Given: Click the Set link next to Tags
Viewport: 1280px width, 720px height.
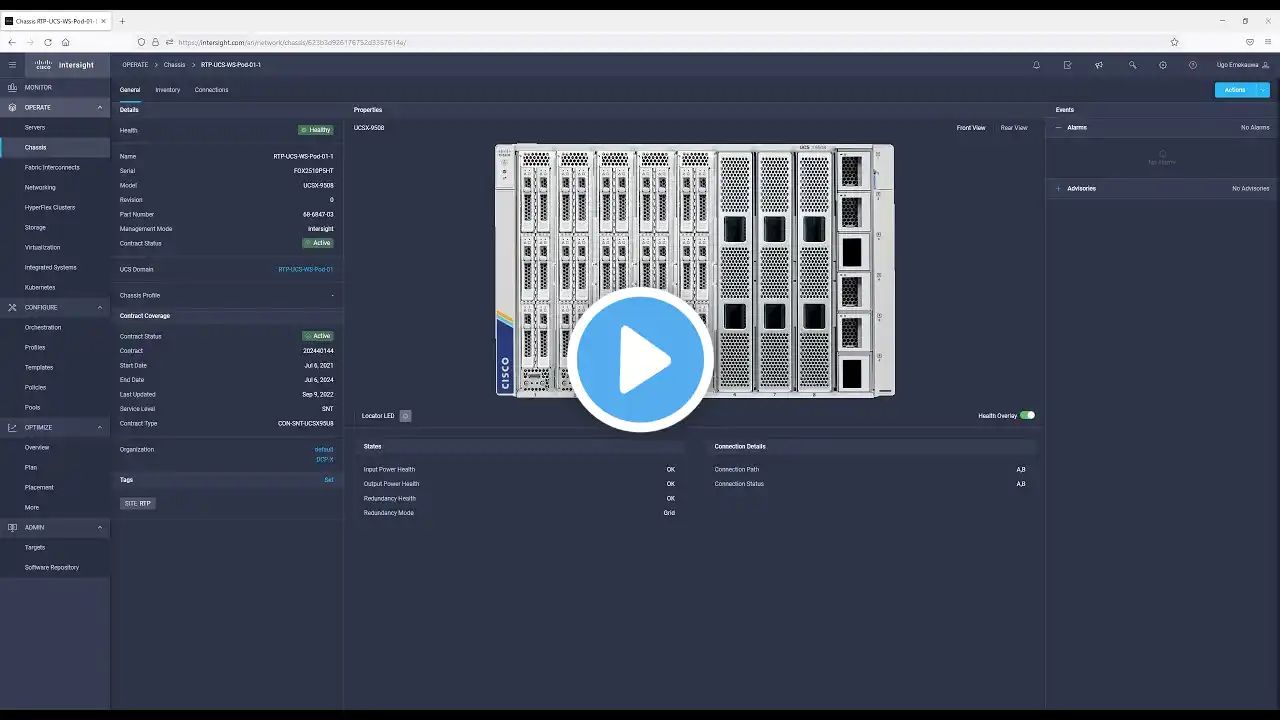Looking at the screenshot, I should tap(329, 480).
